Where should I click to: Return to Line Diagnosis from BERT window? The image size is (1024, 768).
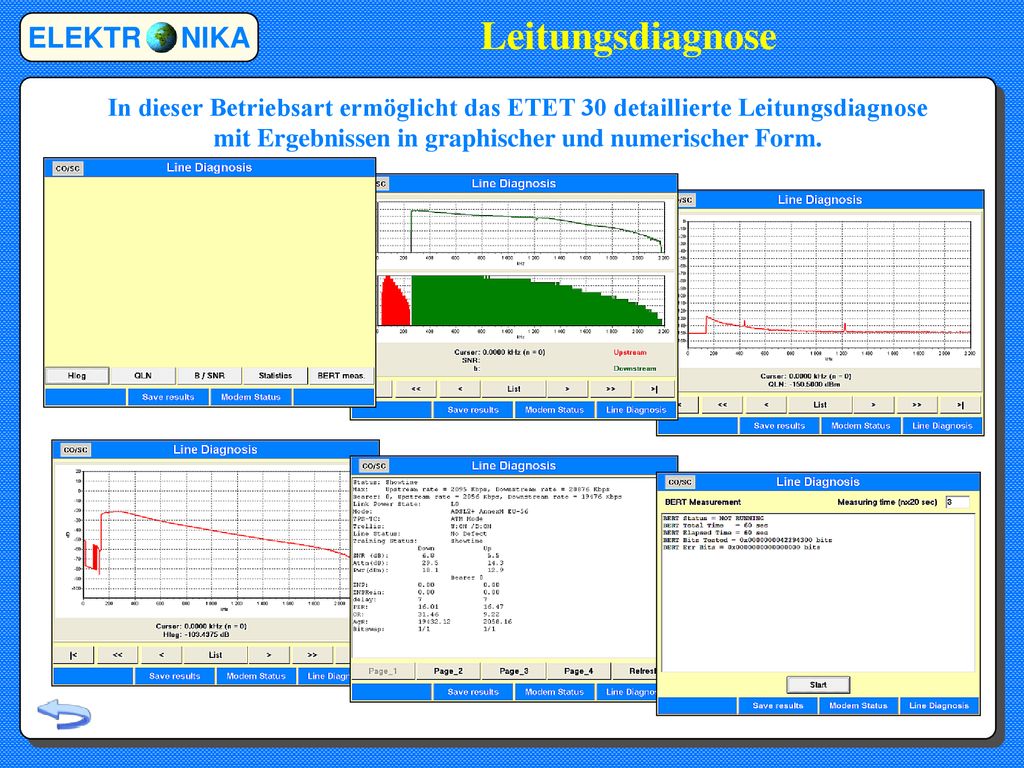point(939,706)
